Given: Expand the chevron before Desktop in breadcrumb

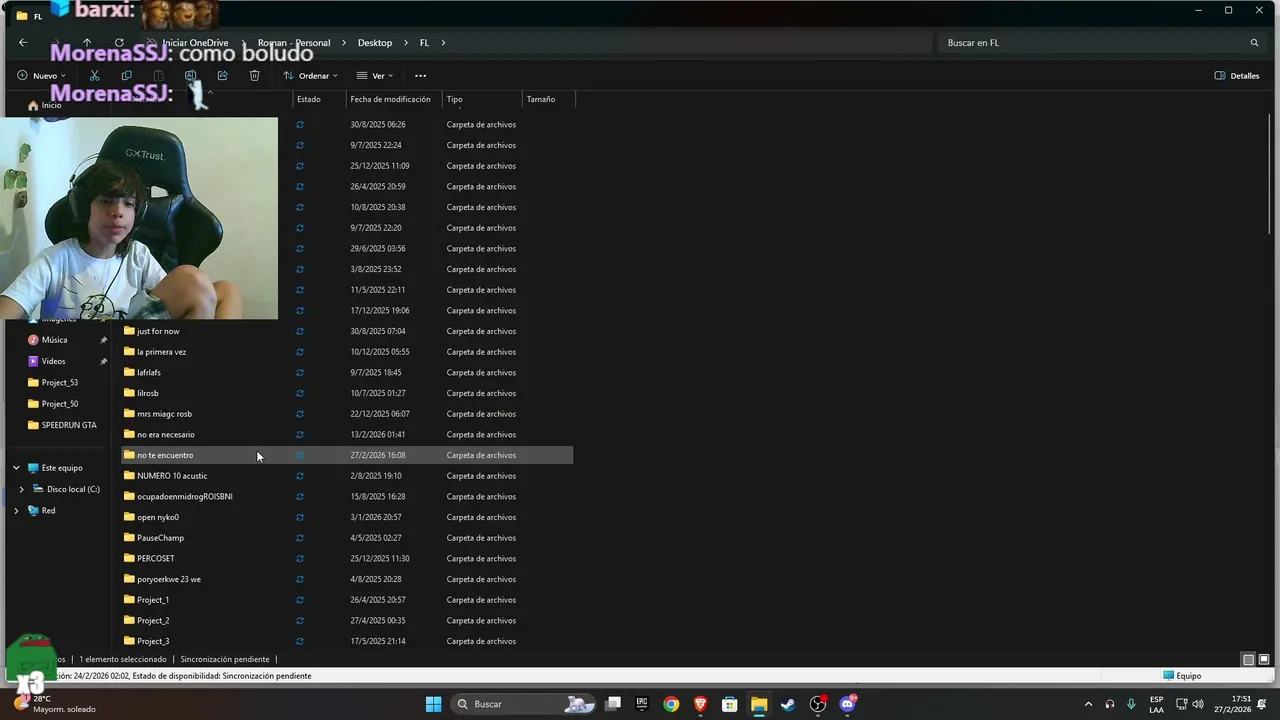Looking at the screenshot, I should 344,43.
